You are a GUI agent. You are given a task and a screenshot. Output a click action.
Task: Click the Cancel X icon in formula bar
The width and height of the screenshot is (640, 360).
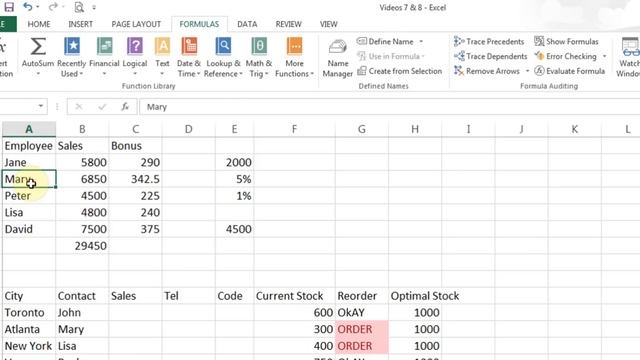click(79, 107)
